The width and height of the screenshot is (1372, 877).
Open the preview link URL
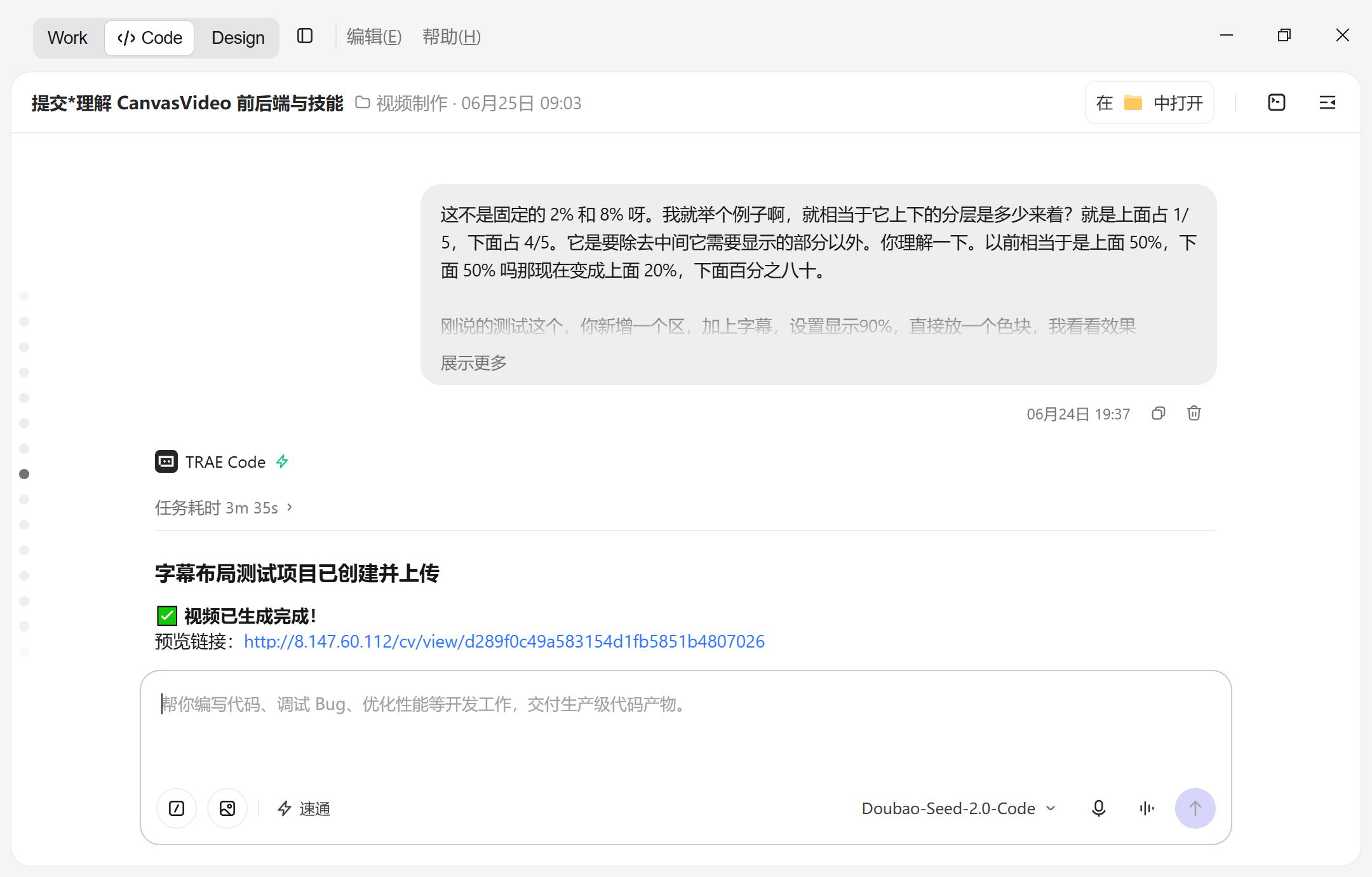pyautogui.click(x=504, y=641)
